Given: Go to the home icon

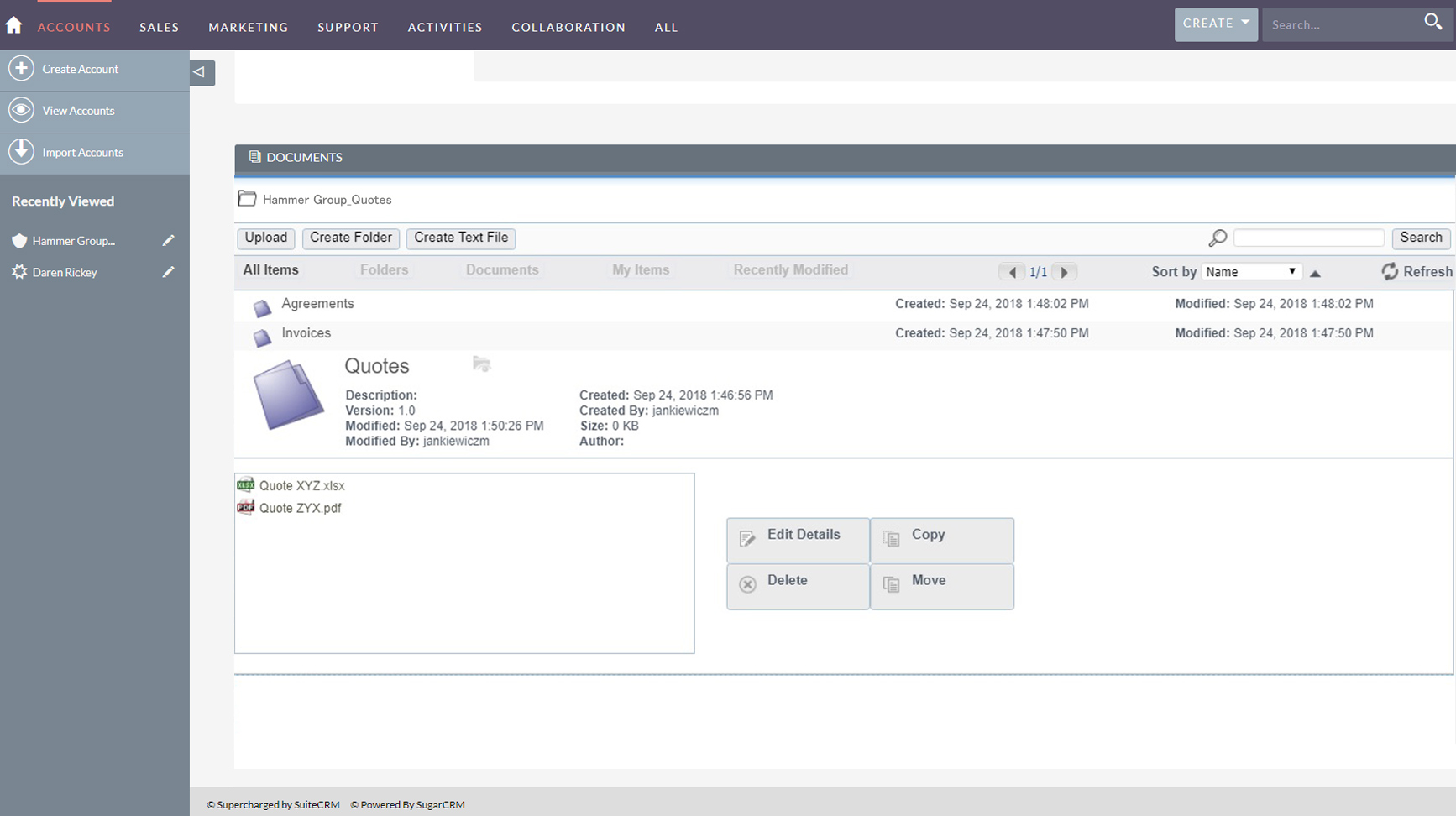Looking at the screenshot, I should click(x=13, y=25).
